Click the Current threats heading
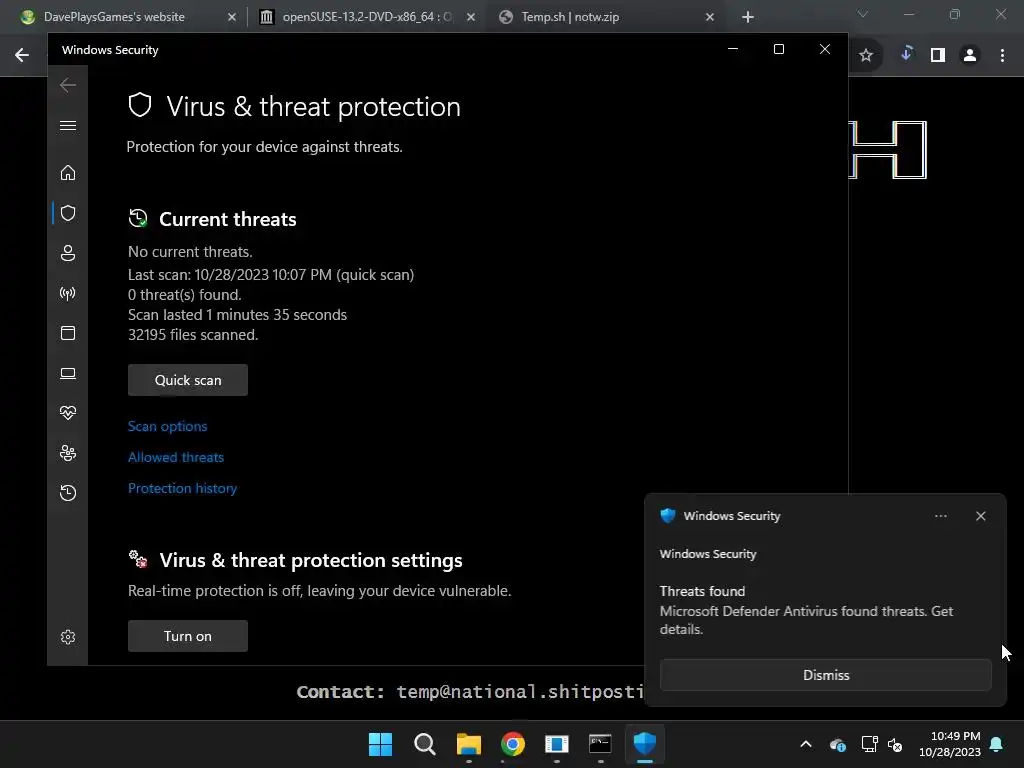The height and width of the screenshot is (768, 1024). pyautogui.click(x=227, y=219)
